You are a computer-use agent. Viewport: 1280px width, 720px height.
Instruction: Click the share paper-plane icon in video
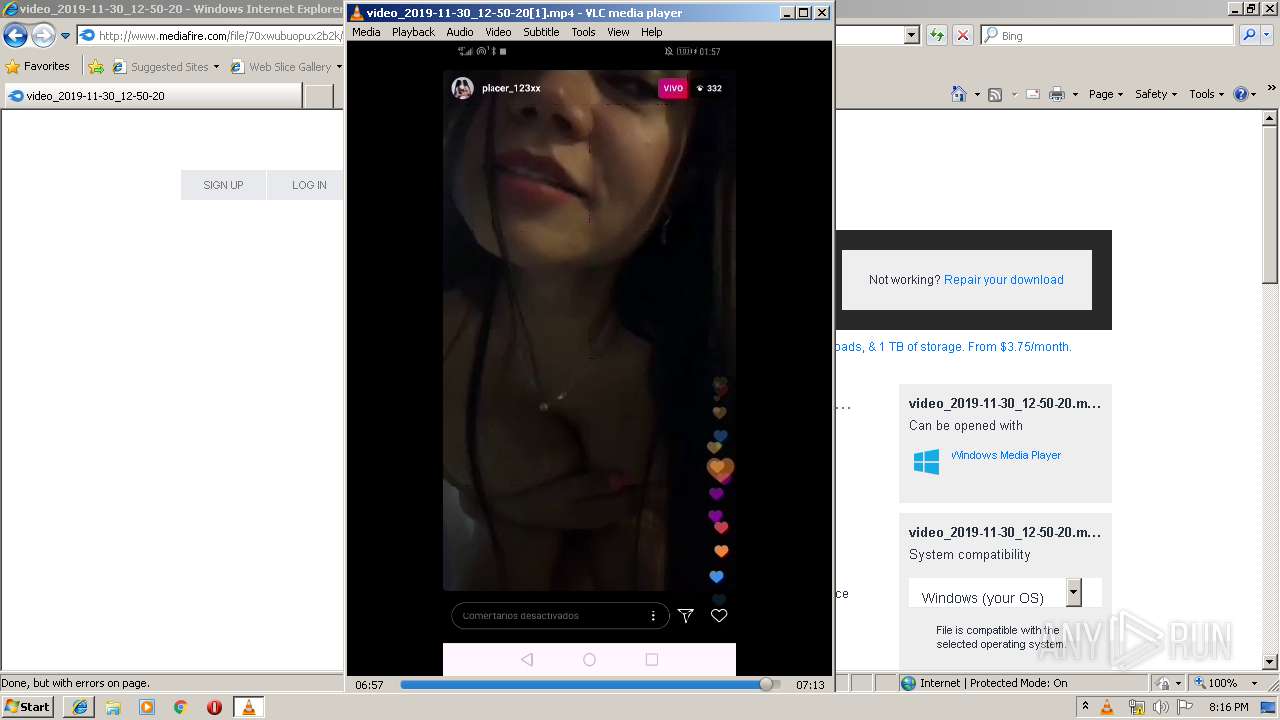click(x=686, y=616)
